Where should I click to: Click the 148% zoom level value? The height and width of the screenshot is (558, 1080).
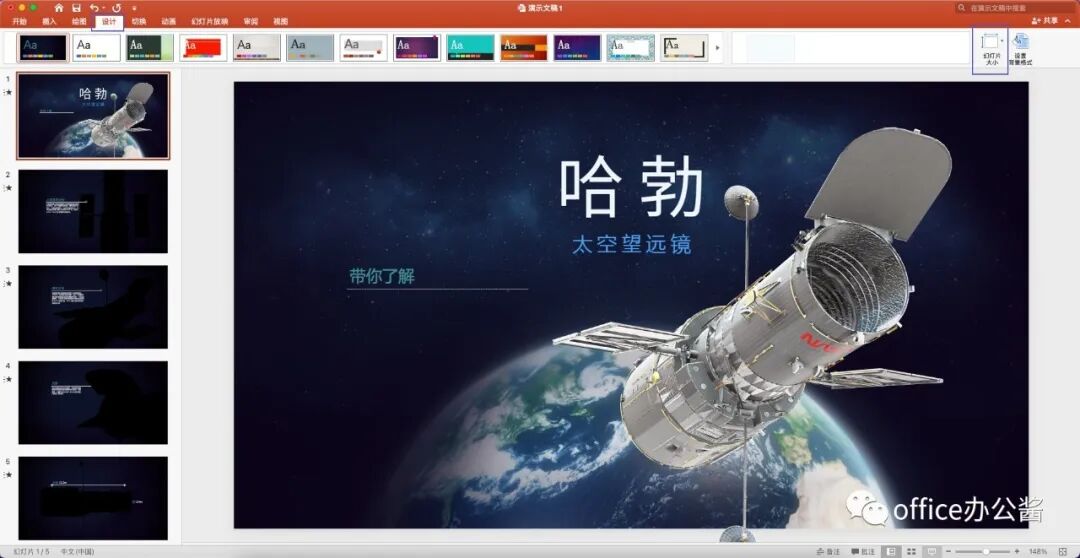pos(1039,552)
